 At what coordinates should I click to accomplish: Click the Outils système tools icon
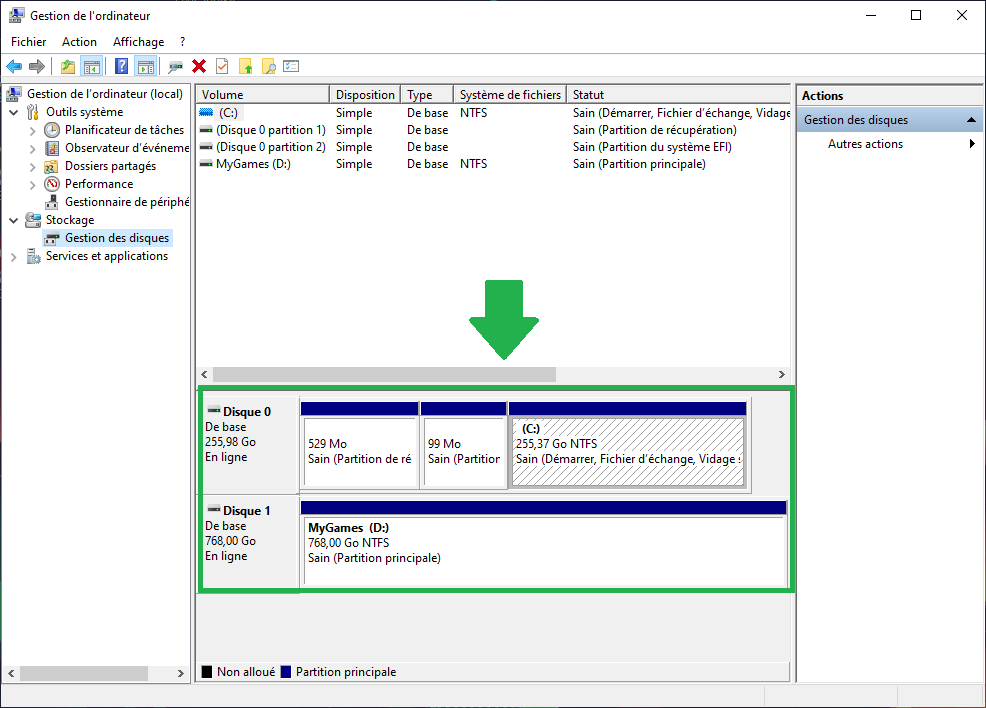33,112
